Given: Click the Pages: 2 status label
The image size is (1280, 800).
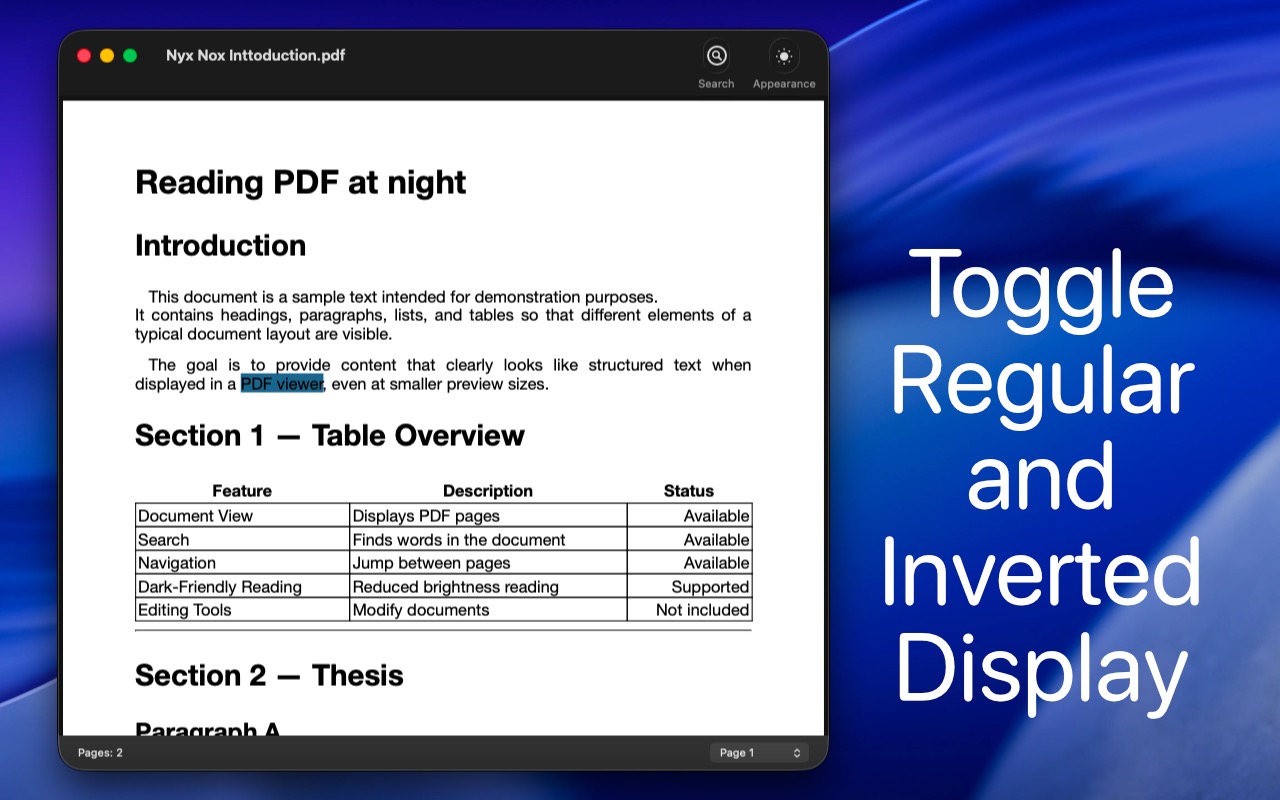Looking at the screenshot, I should pyautogui.click(x=100, y=753).
